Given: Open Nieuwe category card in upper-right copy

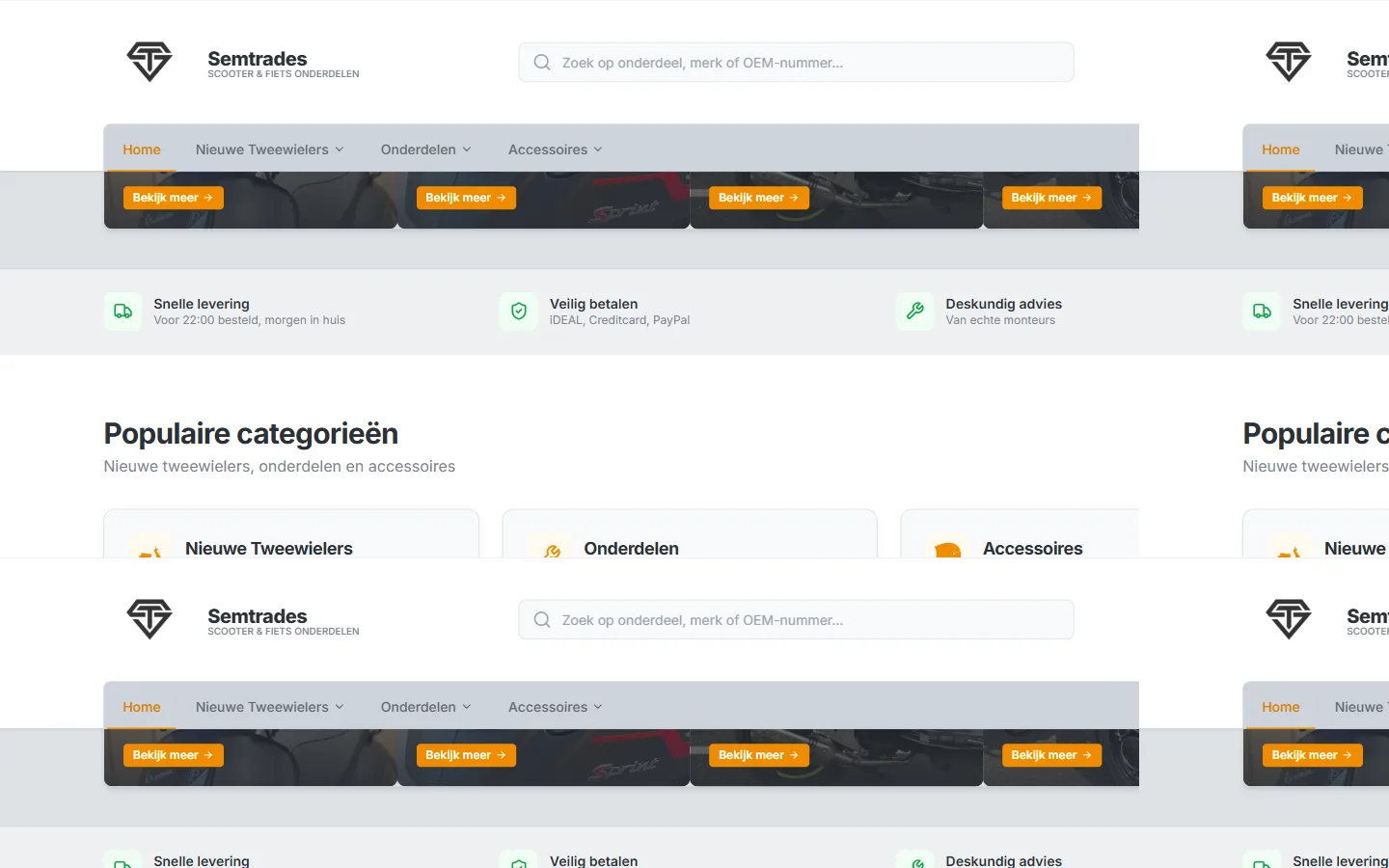Looking at the screenshot, I should click(x=1316, y=534).
